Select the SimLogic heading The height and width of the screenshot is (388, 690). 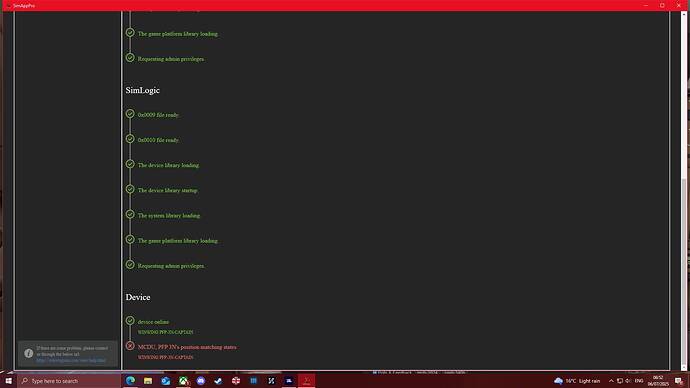pos(143,90)
